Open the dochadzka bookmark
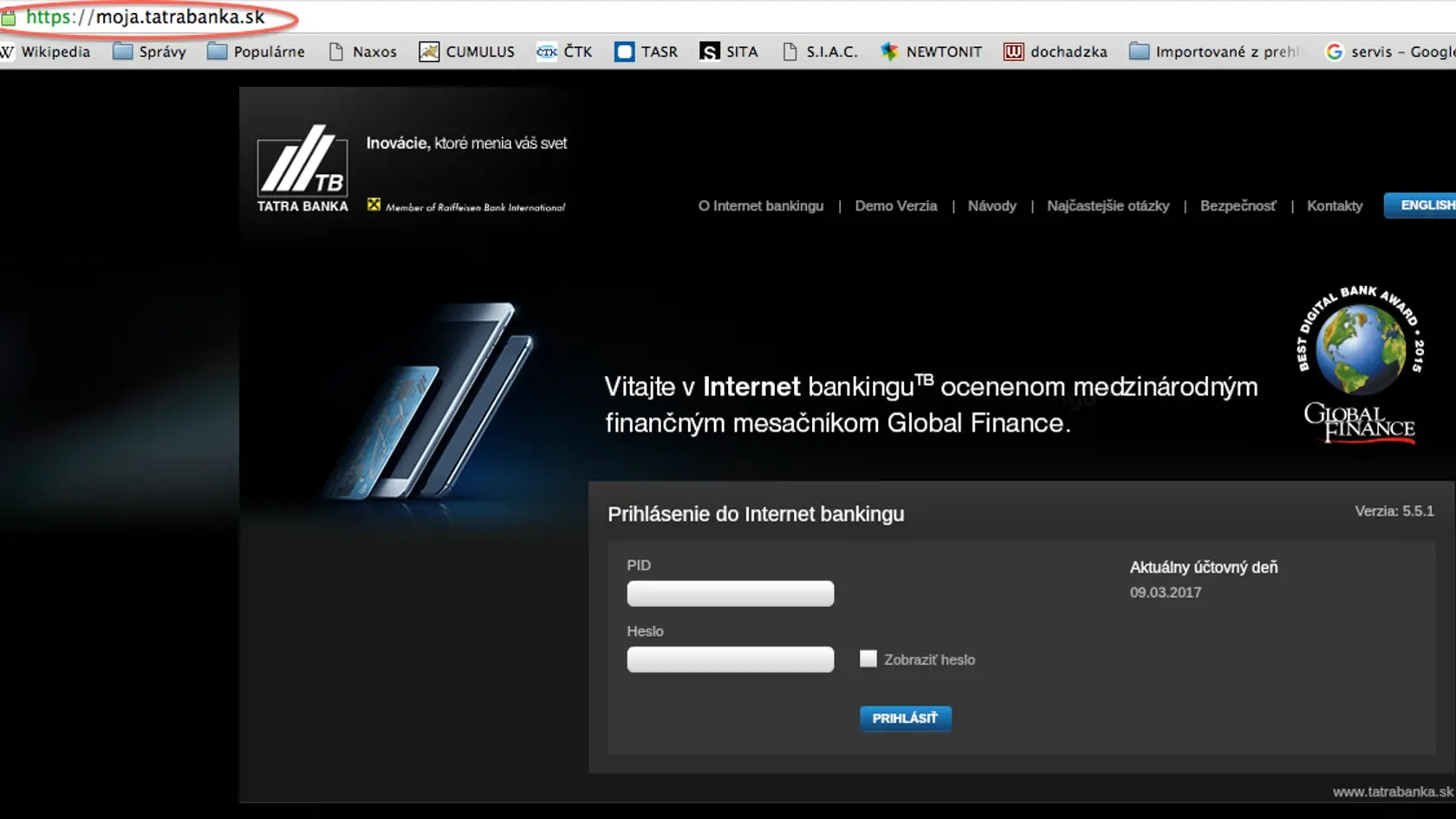Viewport: 1456px width, 819px height. coord(1056,52)
